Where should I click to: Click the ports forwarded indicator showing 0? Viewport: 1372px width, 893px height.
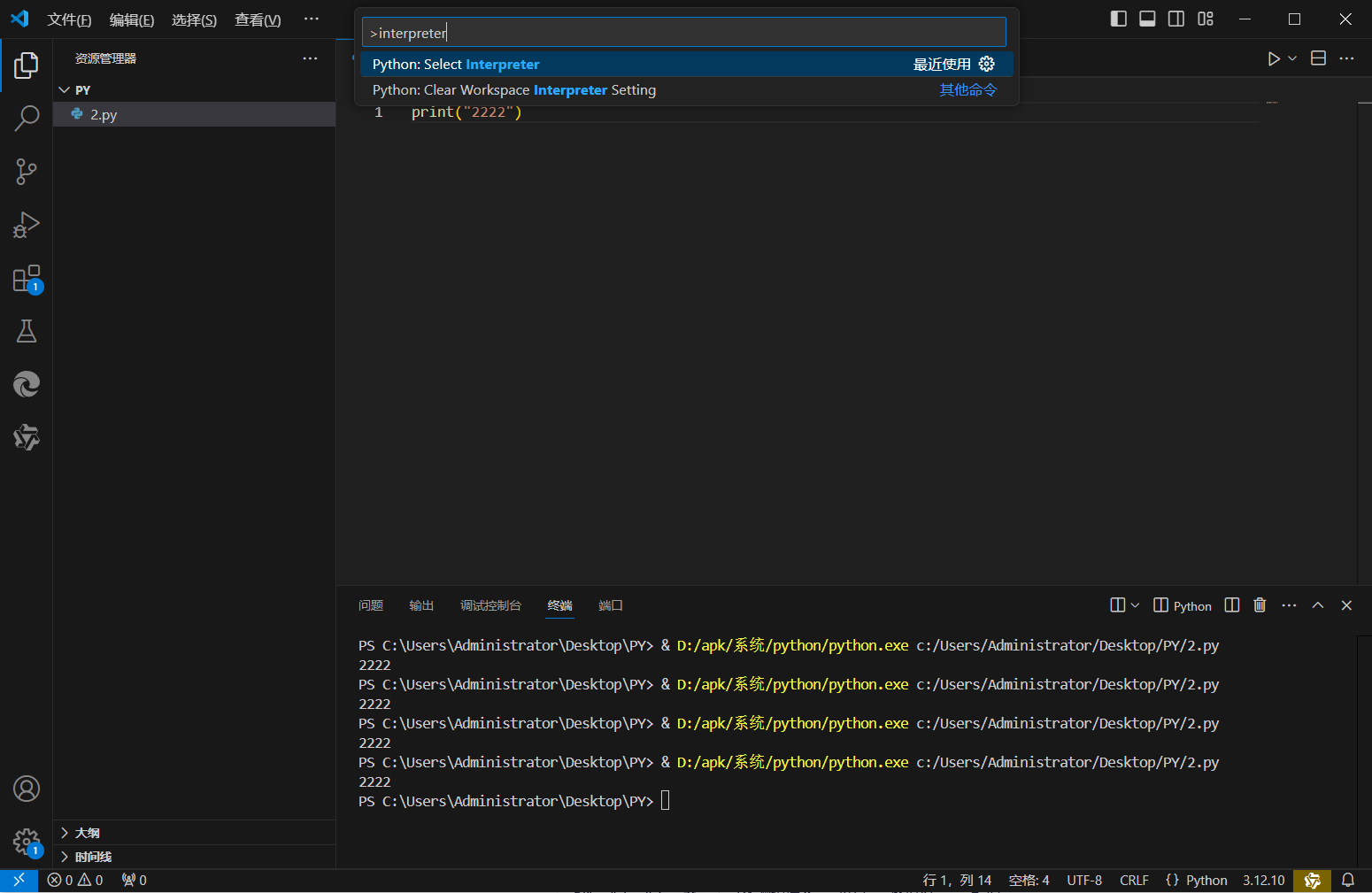point(135,880)
